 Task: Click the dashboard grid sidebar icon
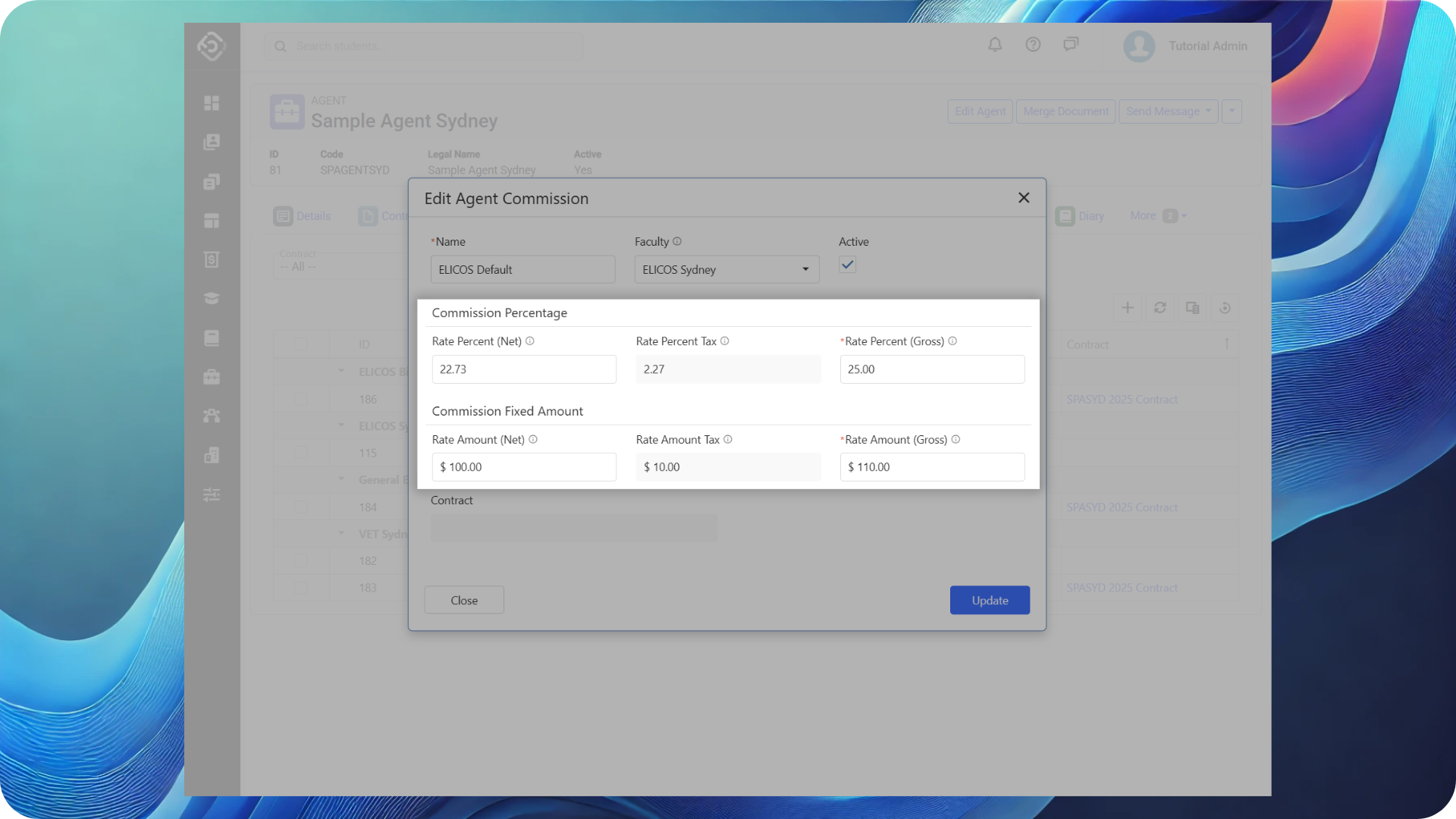[x=212, y=103]
